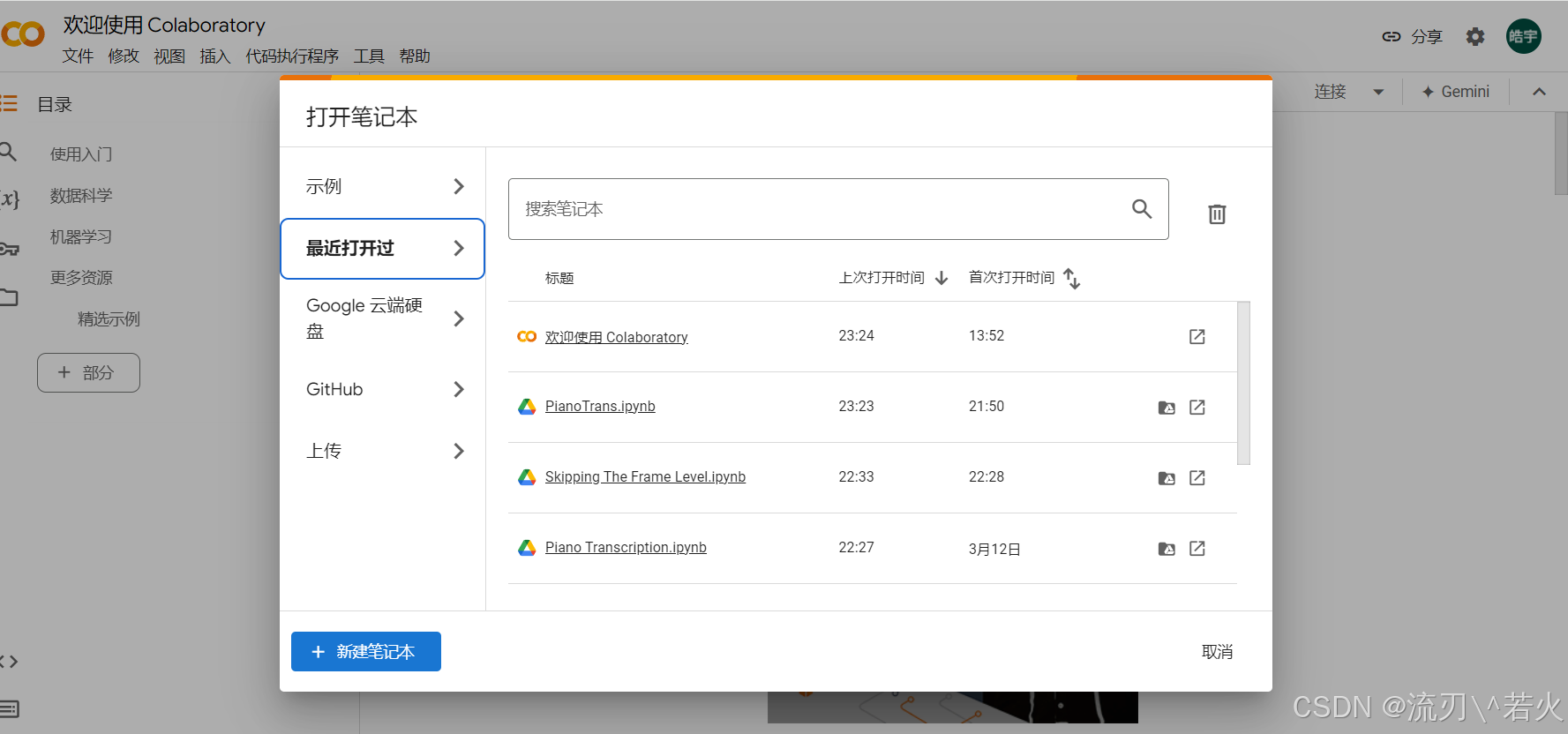The width and height of the screenshot is (1568, 734).
Task: Open settings gear icon
Action: 1475,36
